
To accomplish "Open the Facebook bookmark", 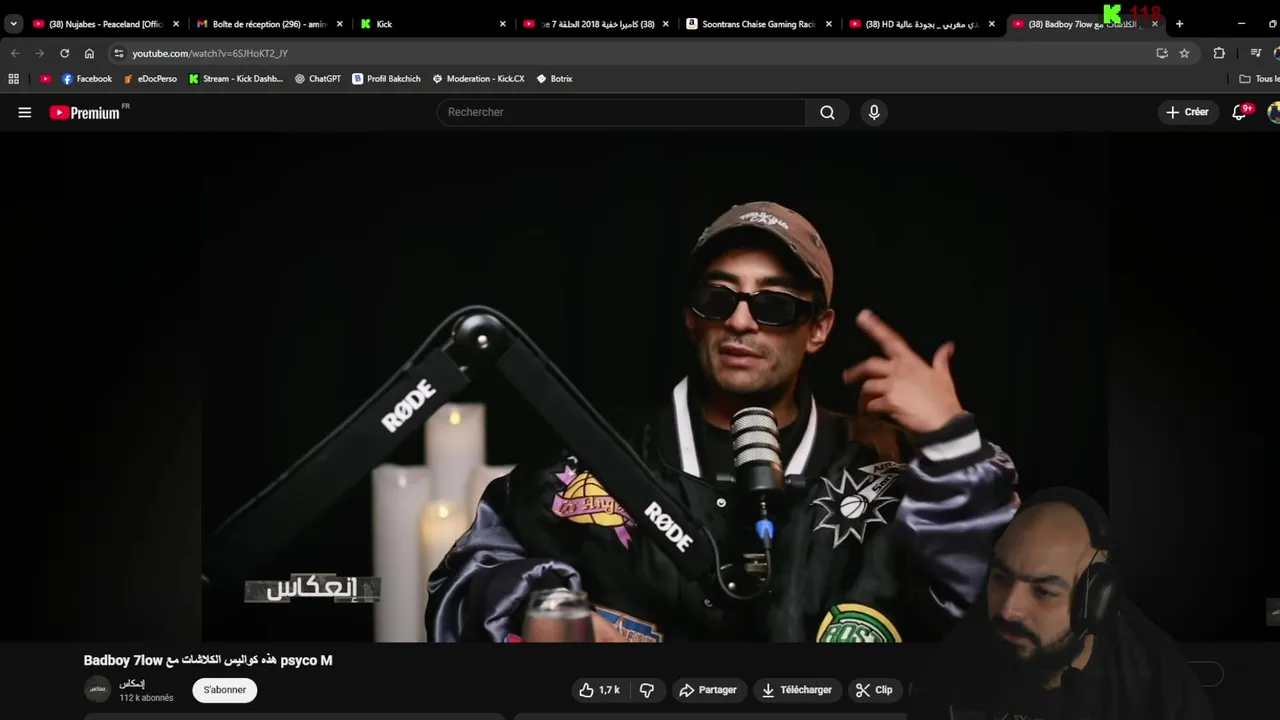I will (87, 79).
